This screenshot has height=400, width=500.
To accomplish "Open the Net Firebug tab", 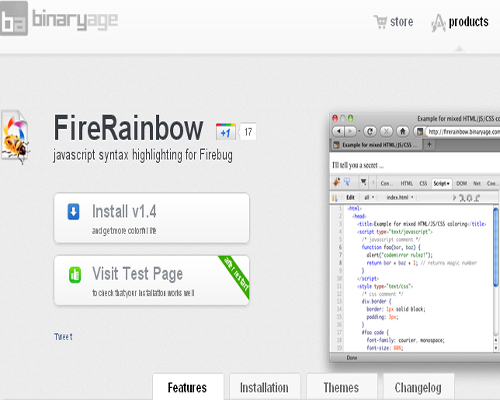I will pyautogui.click(x=477, y=183).
